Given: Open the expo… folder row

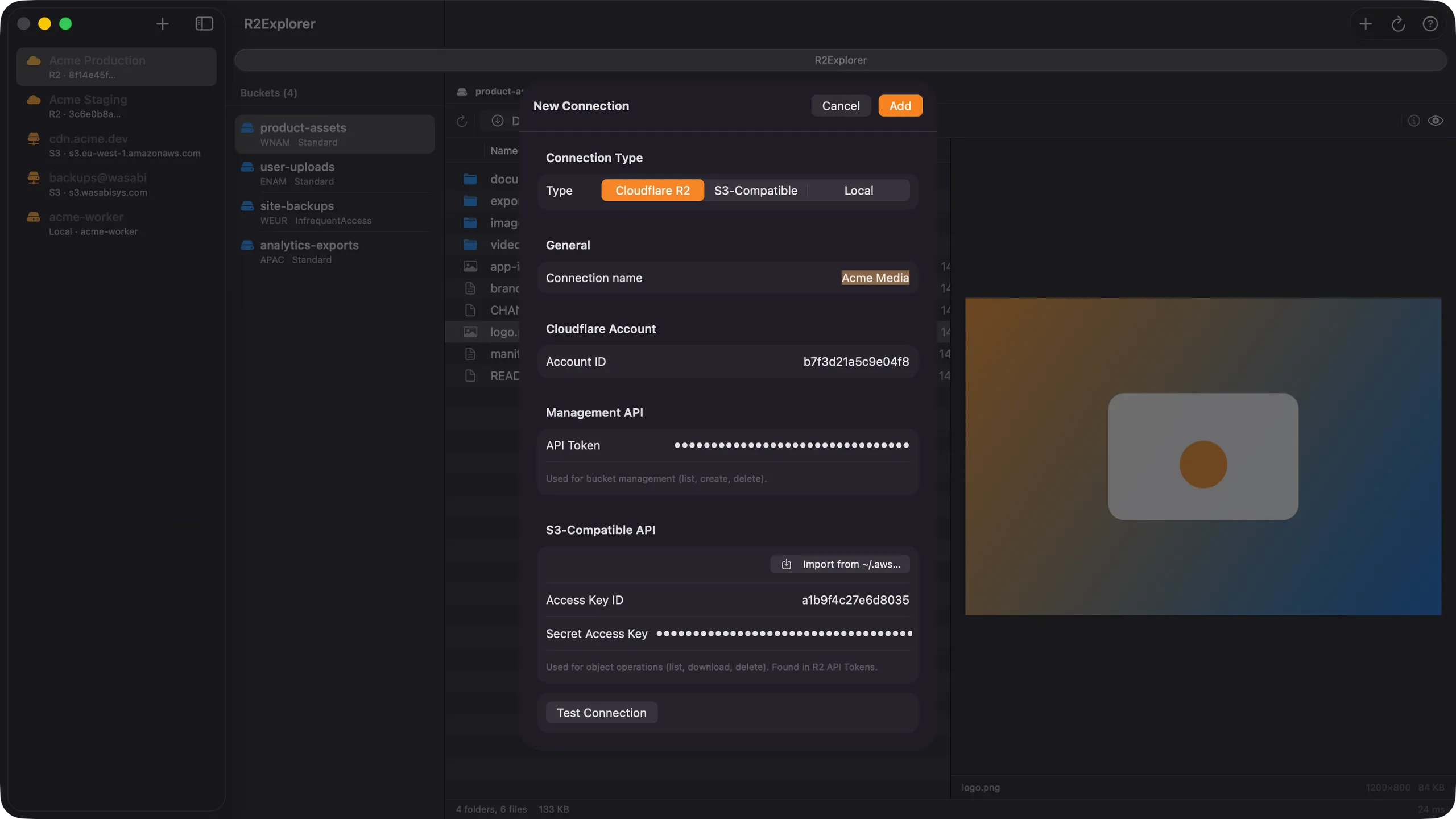Looking at the screenshot, I should click(482, 201).
